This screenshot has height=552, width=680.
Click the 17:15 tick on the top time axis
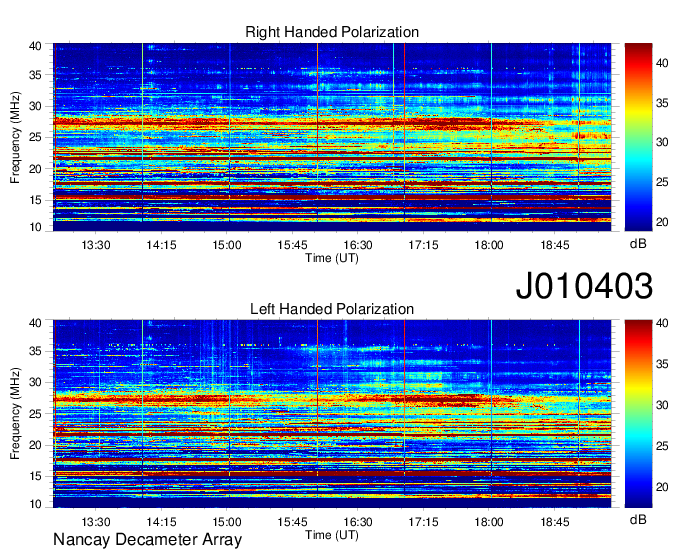pyautogui.click(x=423, y=245)
